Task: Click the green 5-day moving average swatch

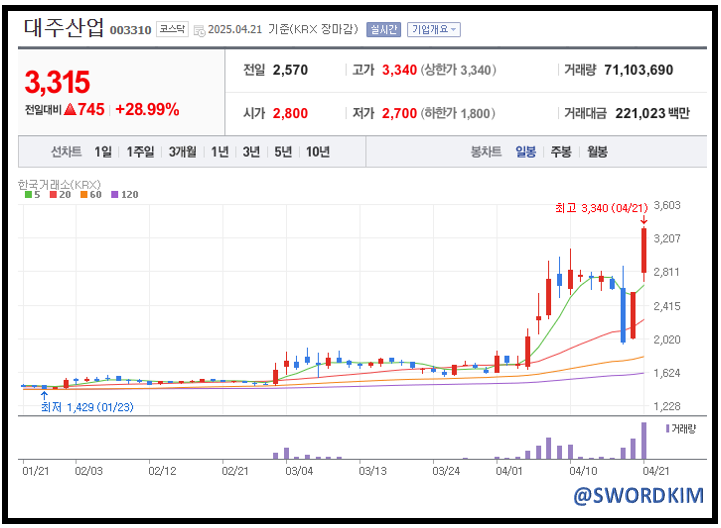Action: pos(28,195)
